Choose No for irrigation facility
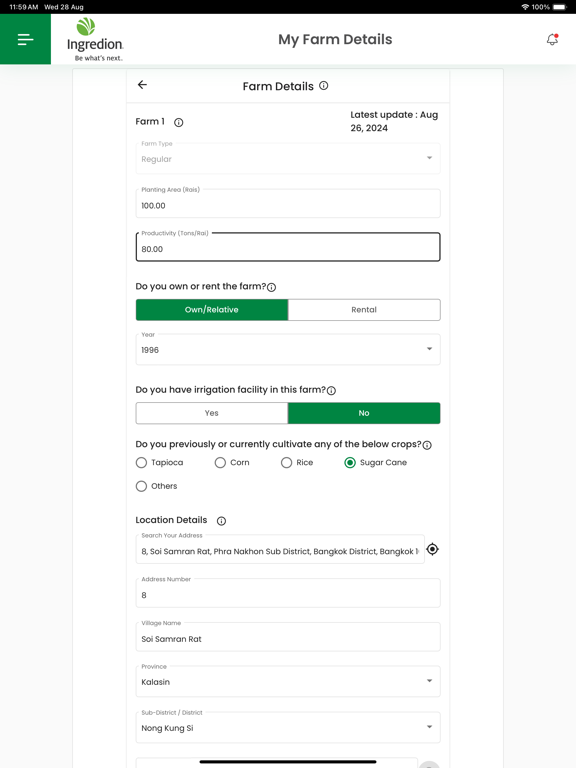 [364, 413]
